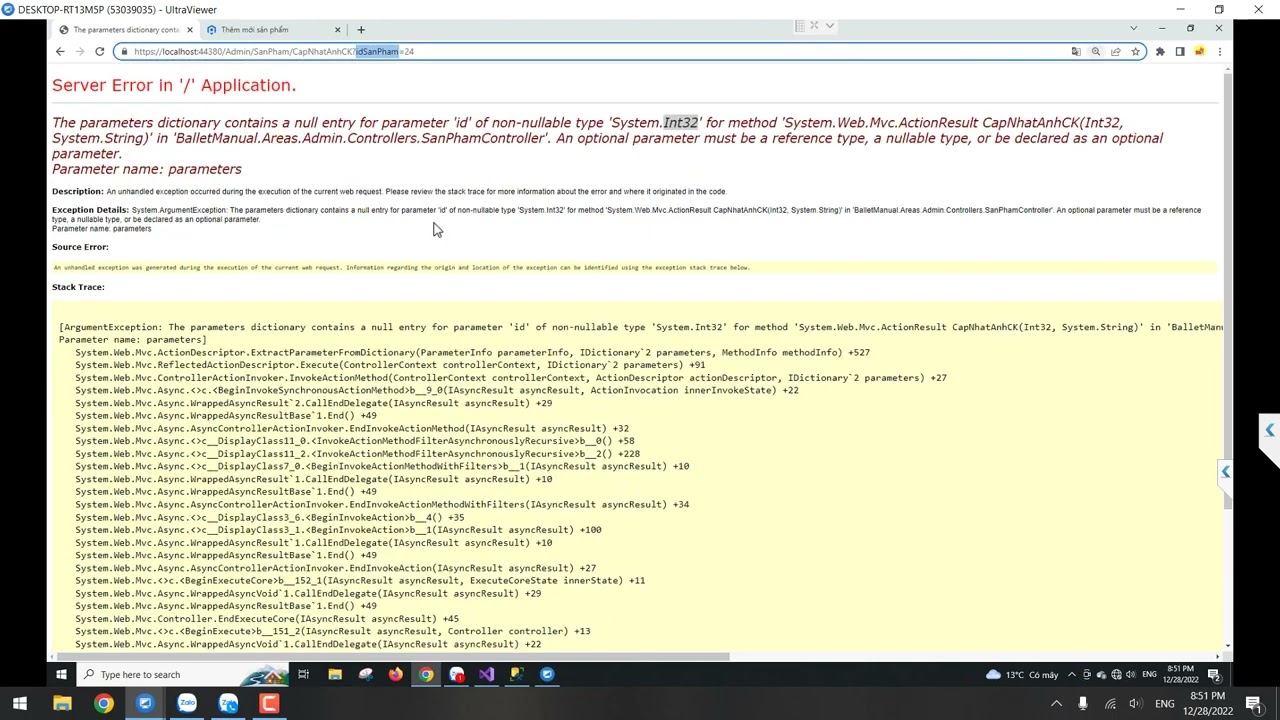Close the 'The parameters dictionary' tab
The height and width of the screenshot is (720, 1280).
[x=189, y=29]
